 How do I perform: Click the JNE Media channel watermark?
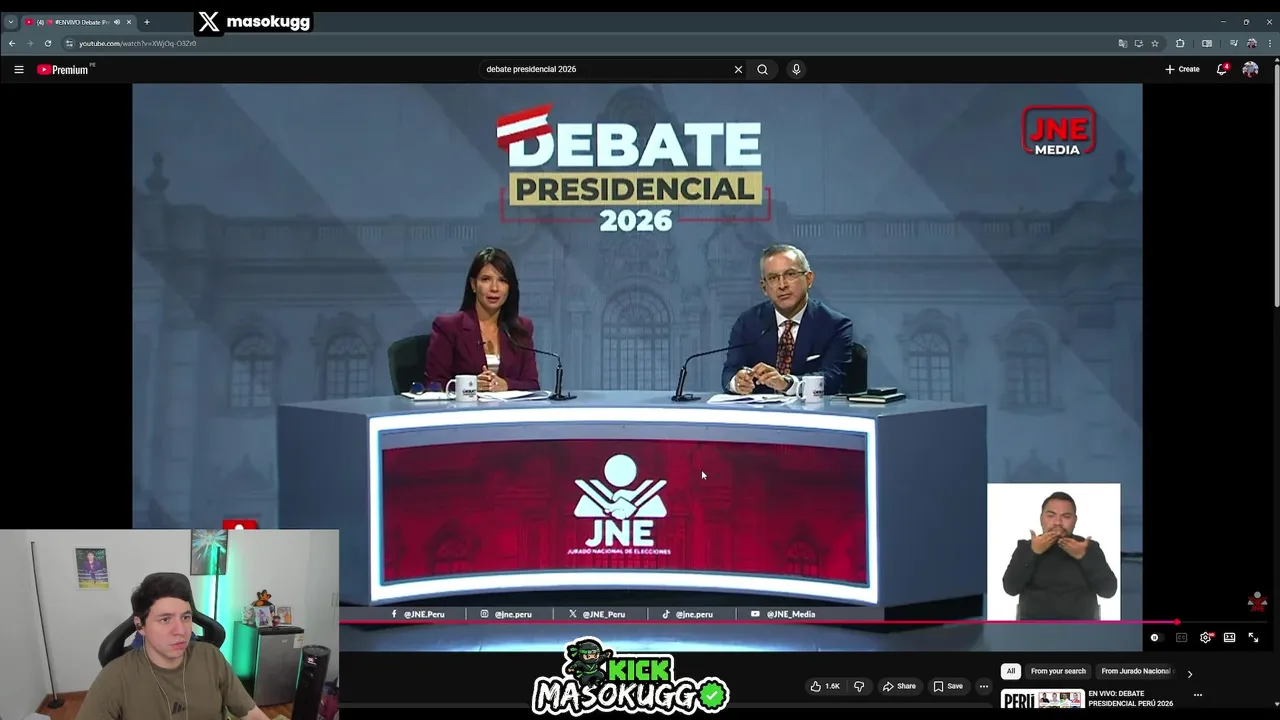point(1257,601)
